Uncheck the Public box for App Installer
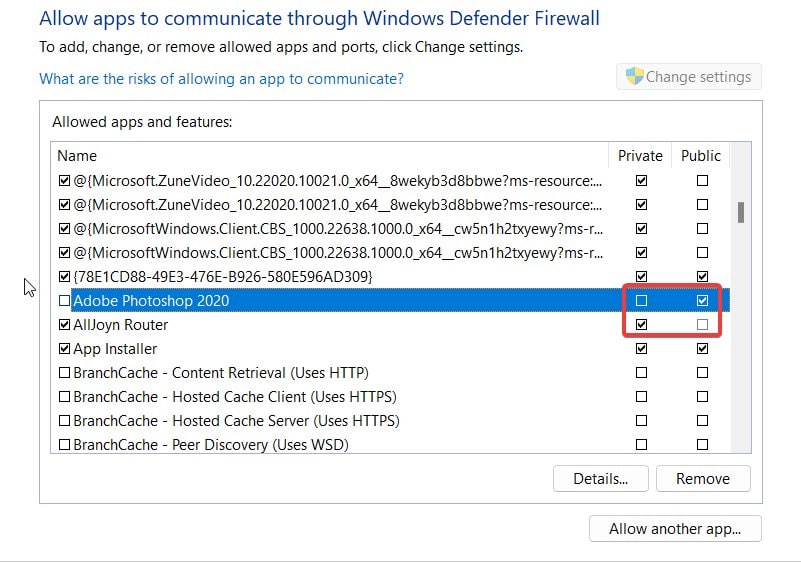The height and width of the screenshot is (562, 801). coord(702,349)
